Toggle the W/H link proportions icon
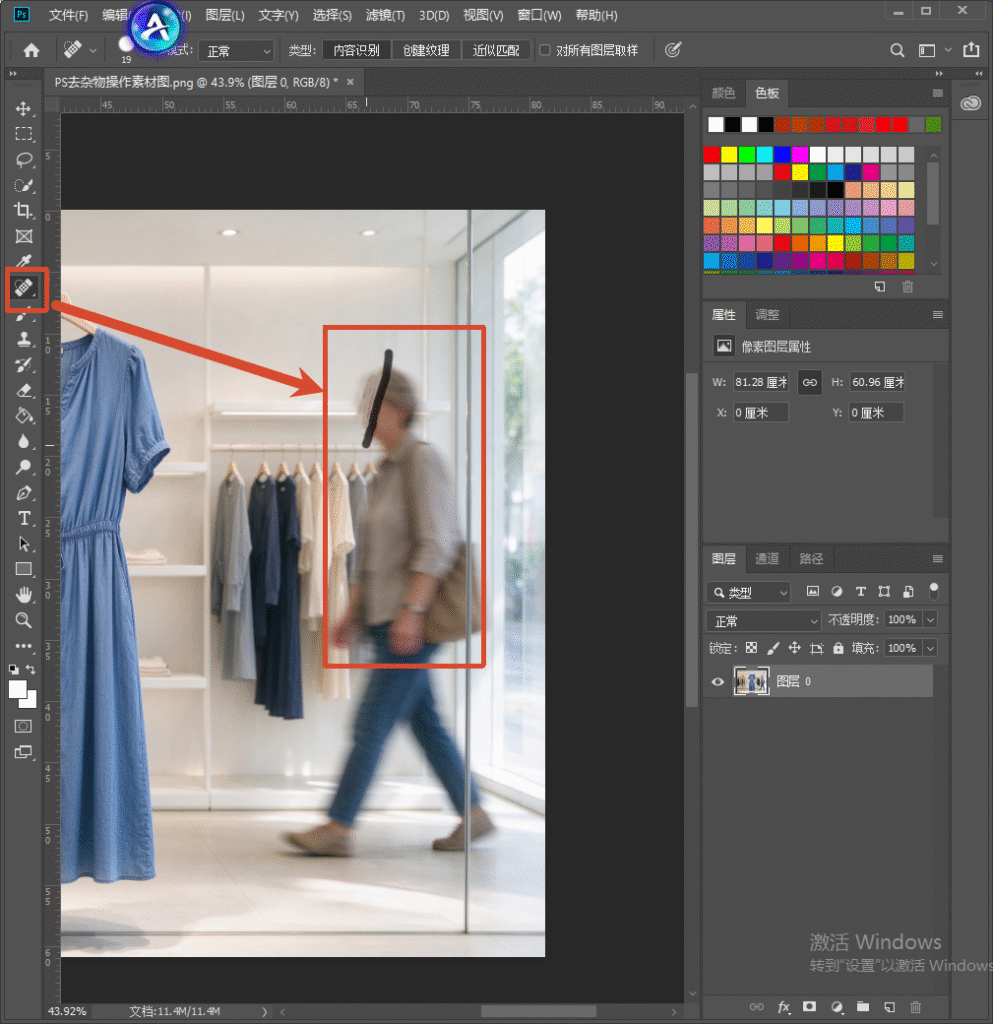Image resolution: width=993 pixels, height=1024 pixels. 810,383
